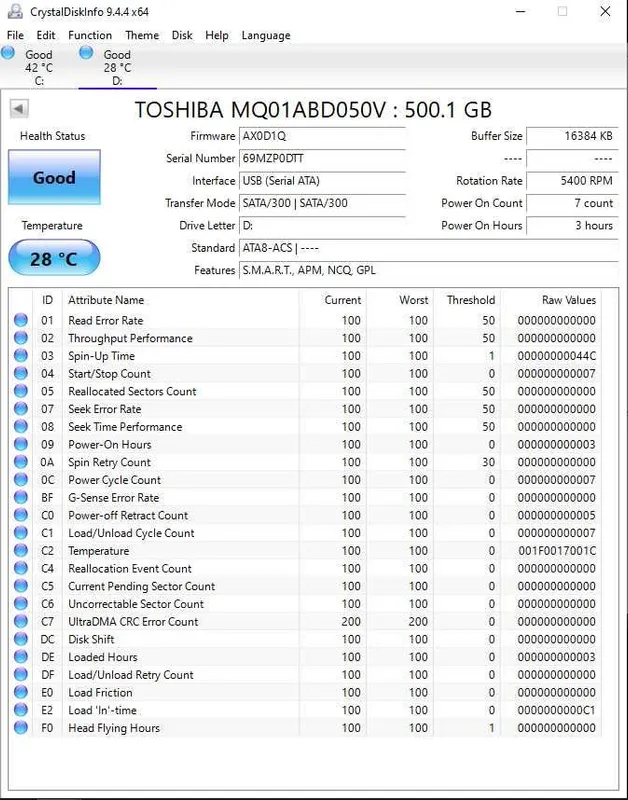Click the Rotation Rate value 5400 RPM

coord(572,181)
